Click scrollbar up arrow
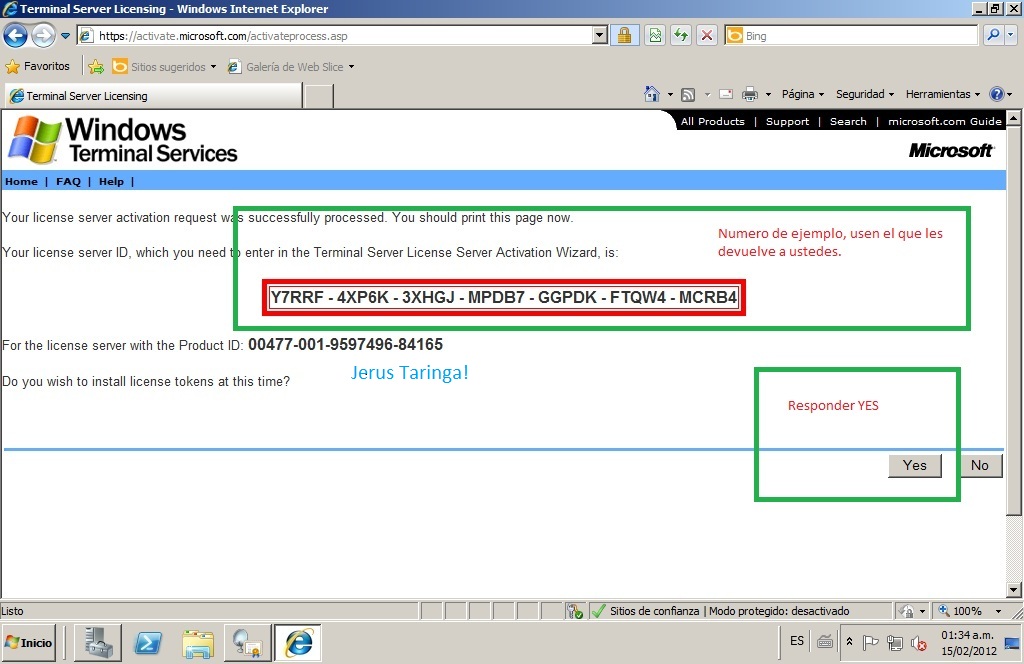This screenshot has height=664, width=1024. 1014,118
